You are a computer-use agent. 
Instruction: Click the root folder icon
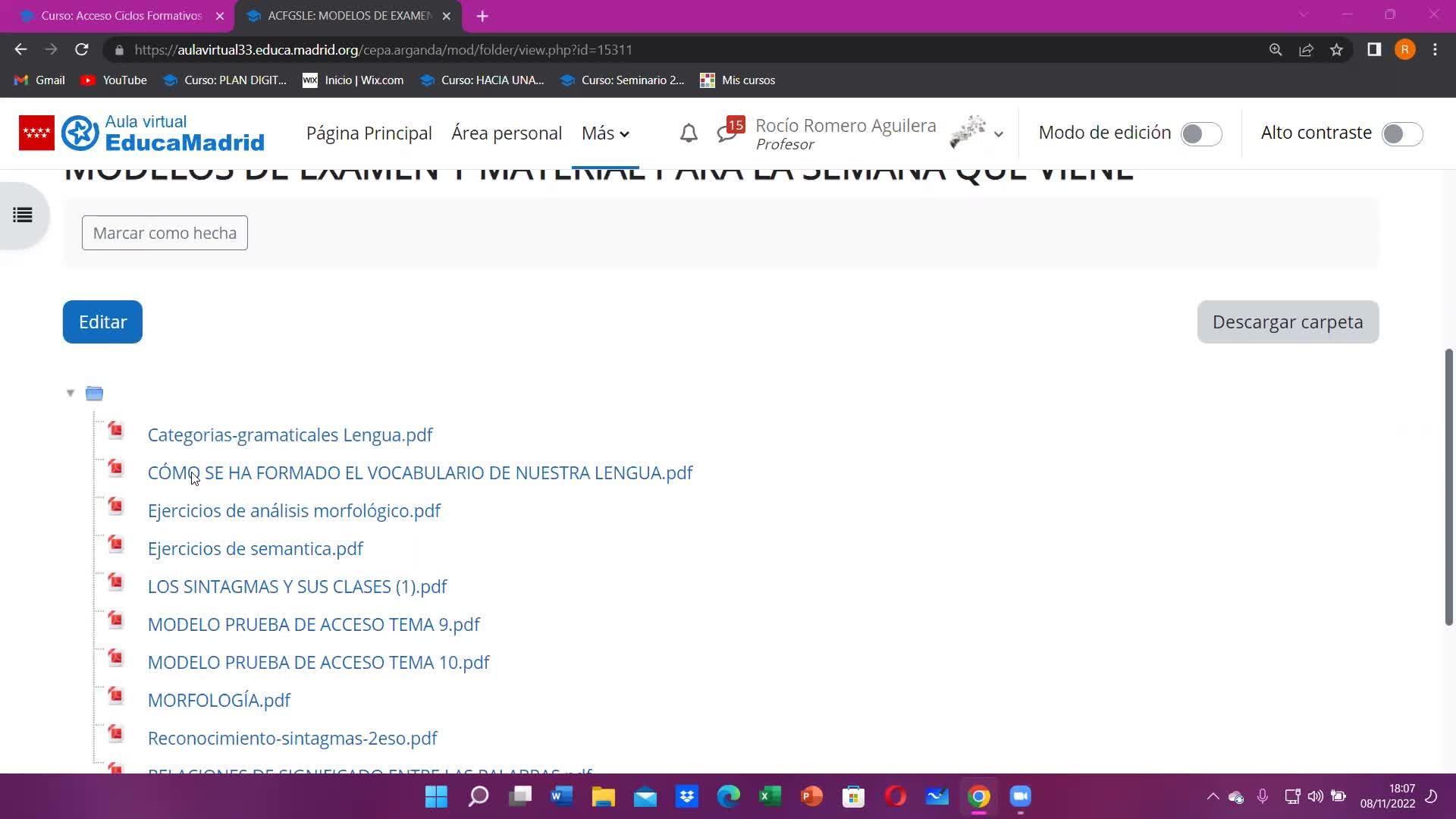[94, 393]
